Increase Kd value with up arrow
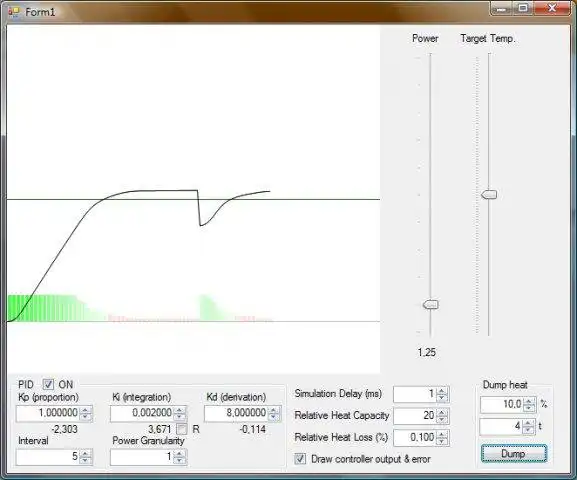The height and width of the screenshot is (480, 577). click(x=273, y=410)
